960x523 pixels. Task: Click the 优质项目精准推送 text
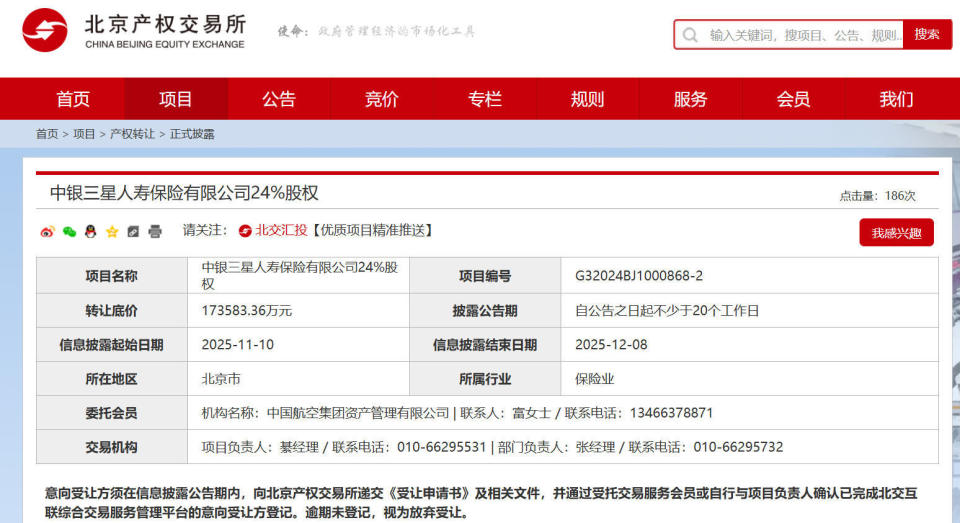click(x=373, y=230)
